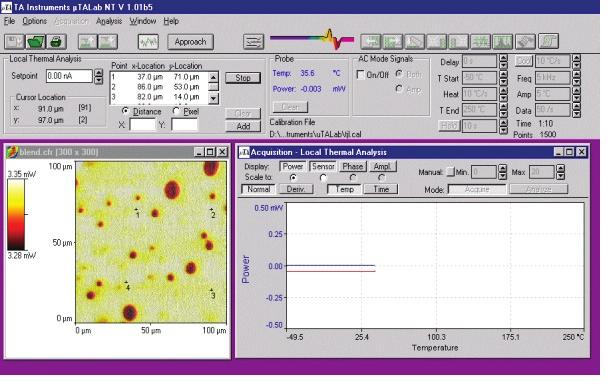Click the X coordinate input field

[x=142, y=125]
